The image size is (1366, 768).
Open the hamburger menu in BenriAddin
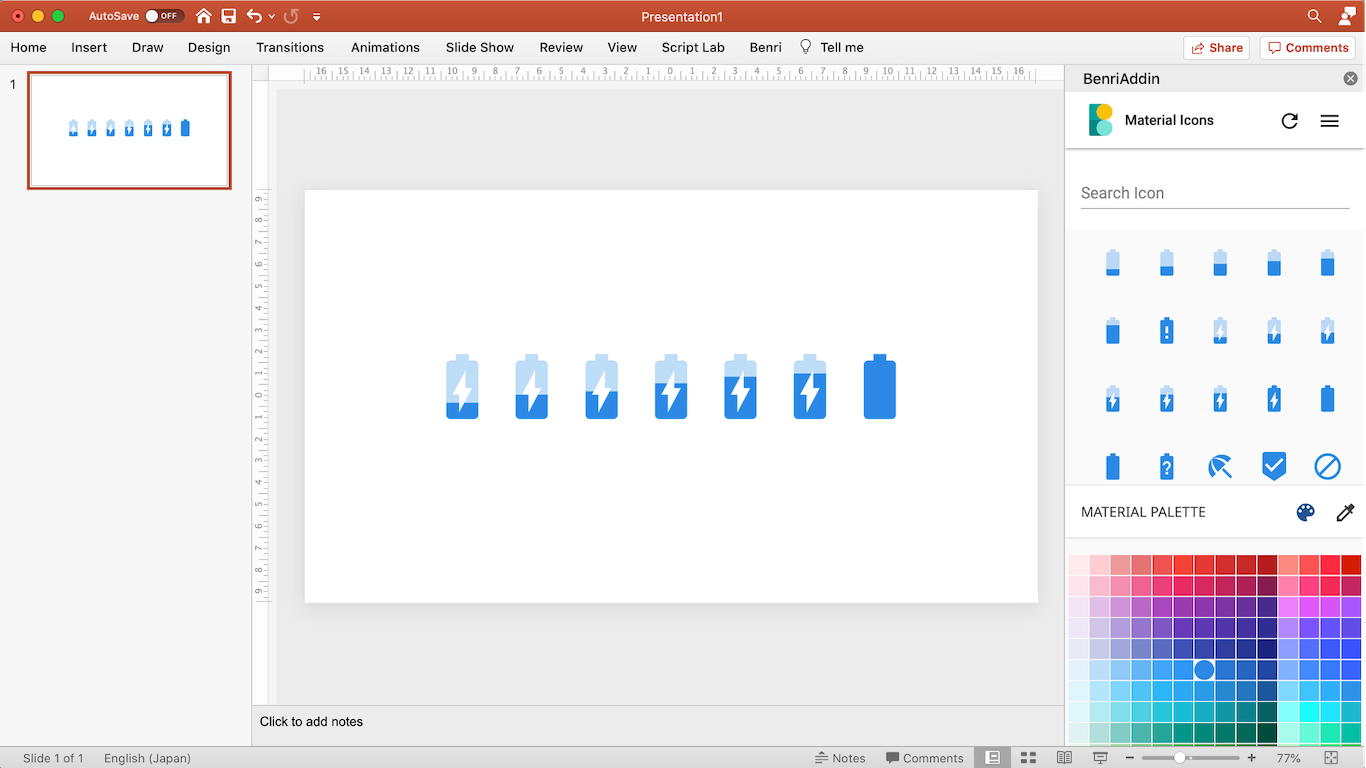tap(1329, 121)
